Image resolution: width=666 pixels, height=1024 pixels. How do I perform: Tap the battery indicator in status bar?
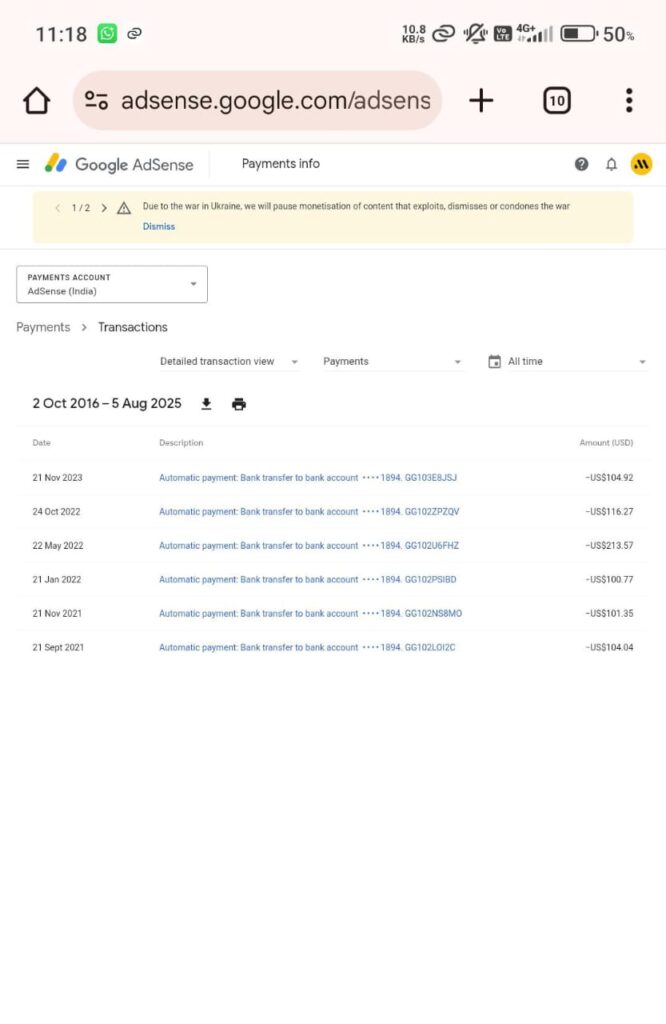[579, 33]
